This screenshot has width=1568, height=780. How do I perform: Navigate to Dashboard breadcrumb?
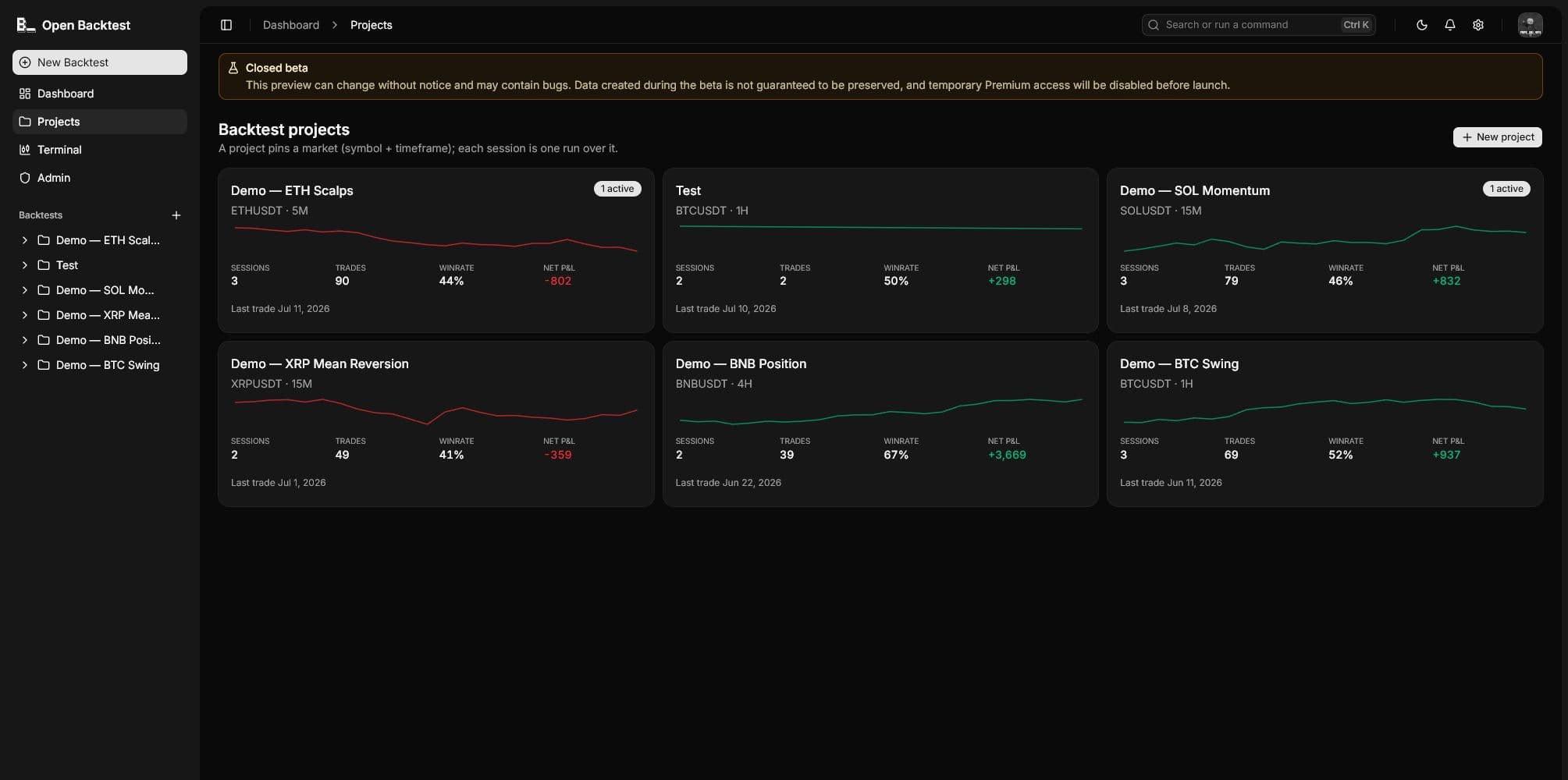click(291, 25)
